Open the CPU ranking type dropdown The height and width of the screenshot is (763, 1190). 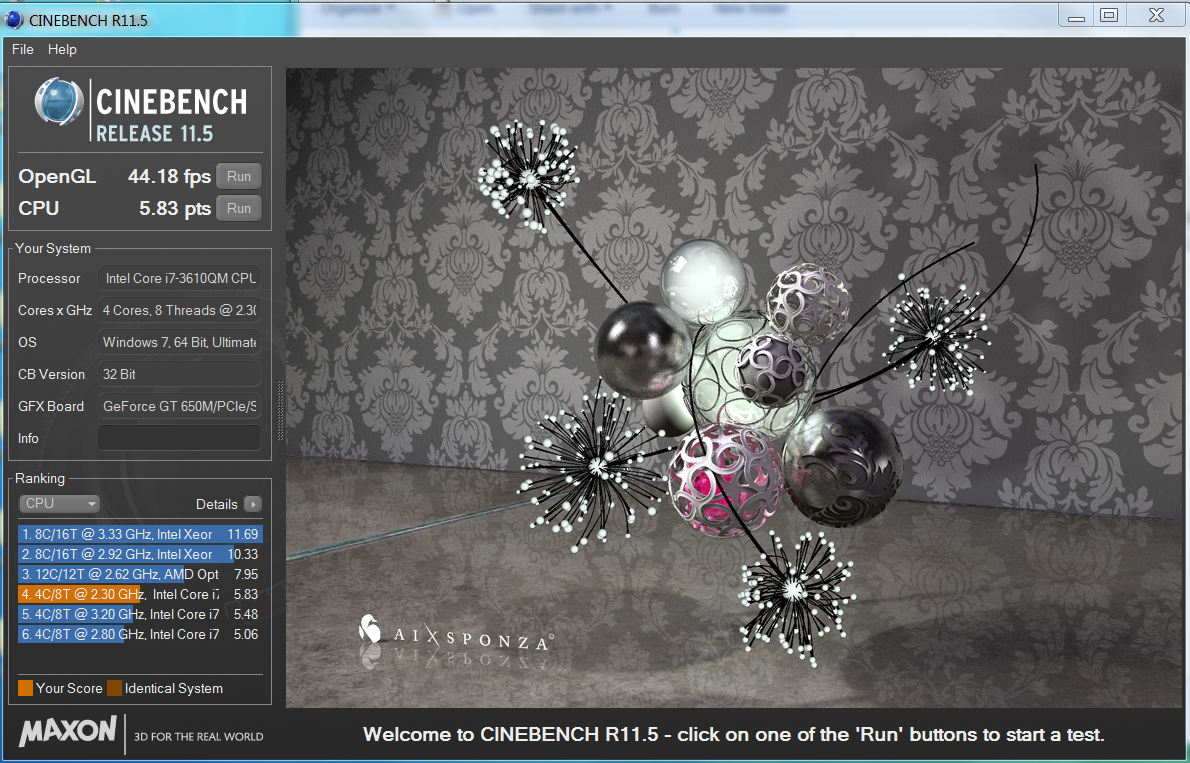click(x=59, y=503)
